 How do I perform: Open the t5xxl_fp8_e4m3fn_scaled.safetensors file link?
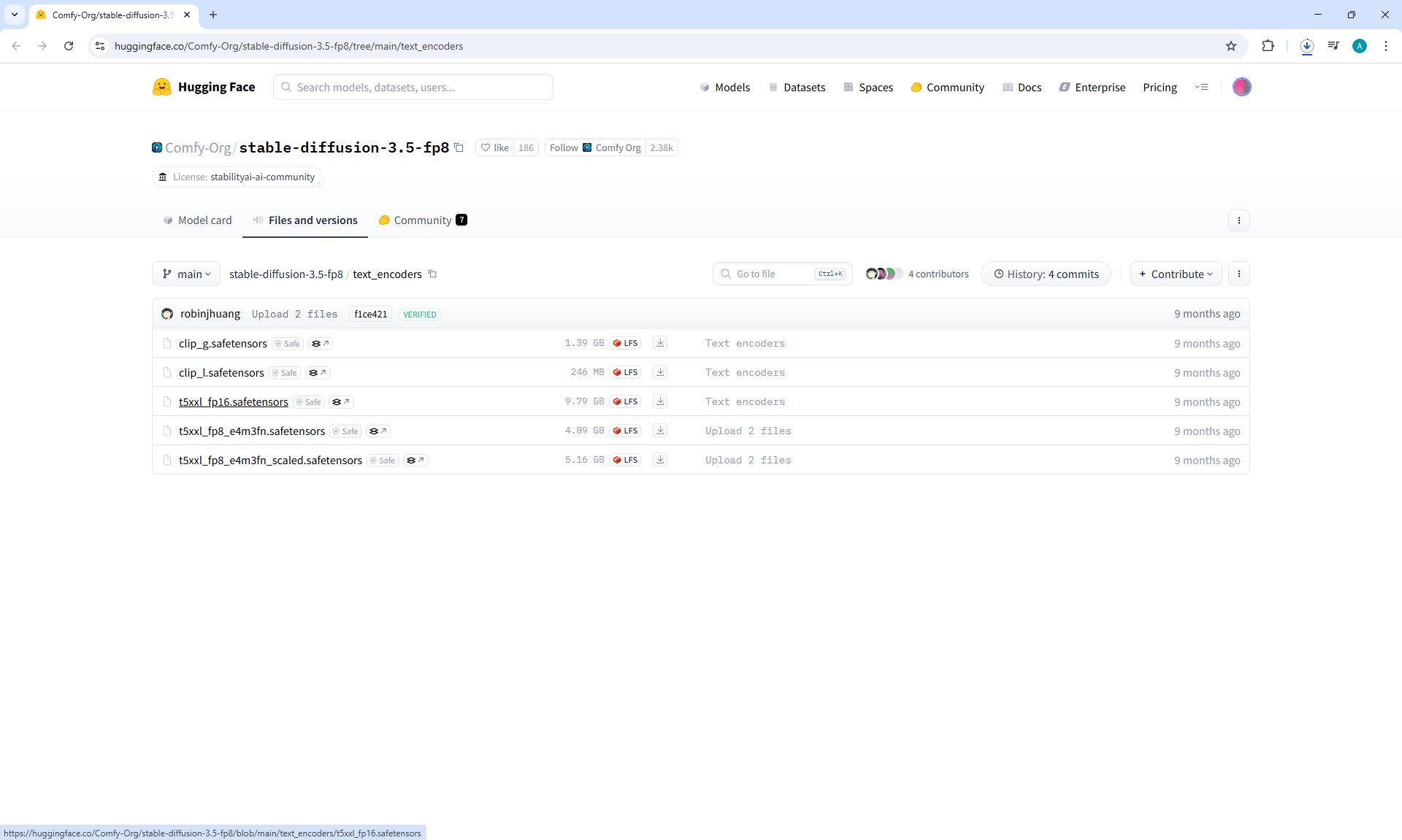coord(270,461)
